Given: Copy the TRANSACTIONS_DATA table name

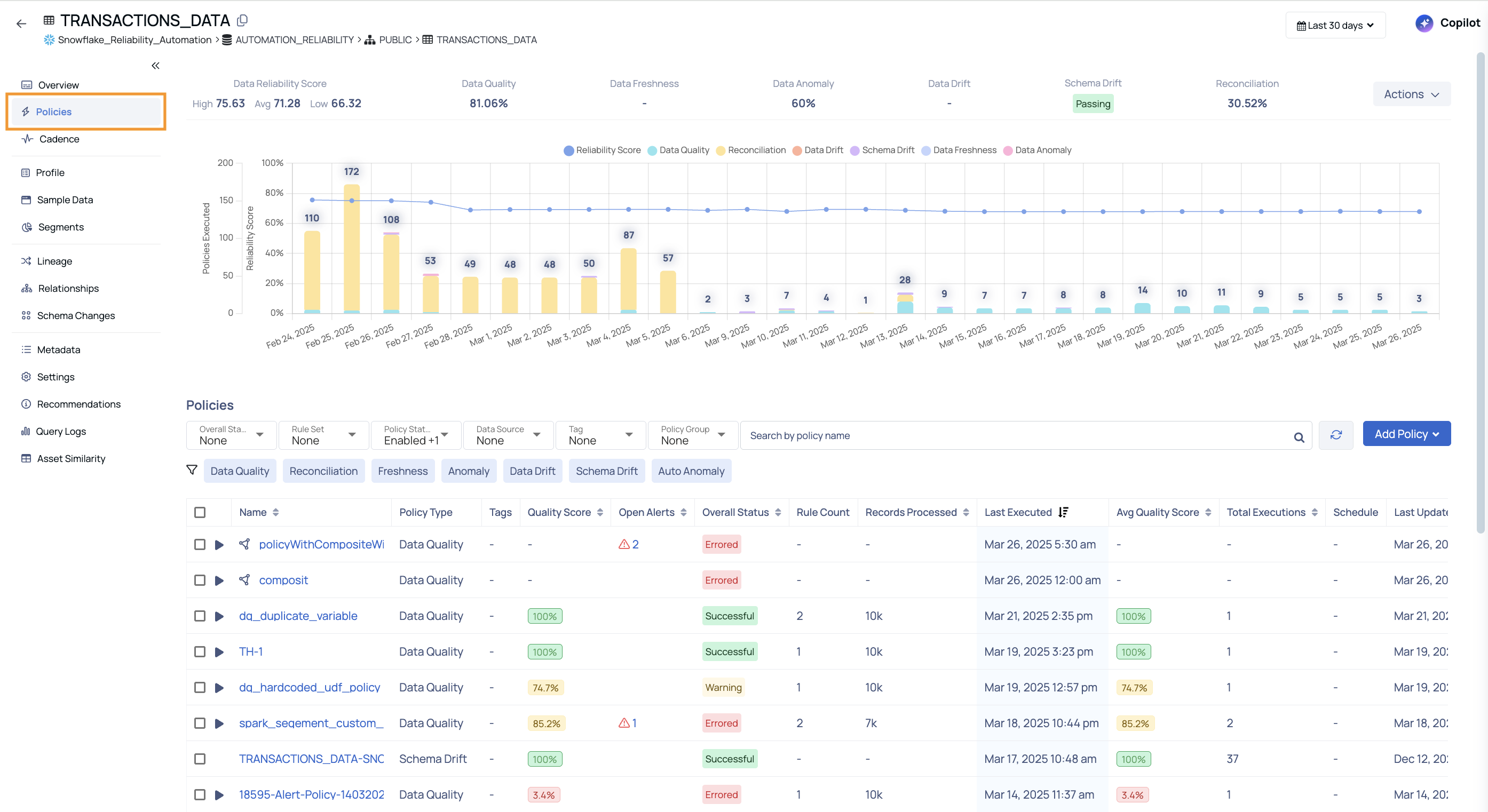Looking at the screenshot, I should 243,21.
